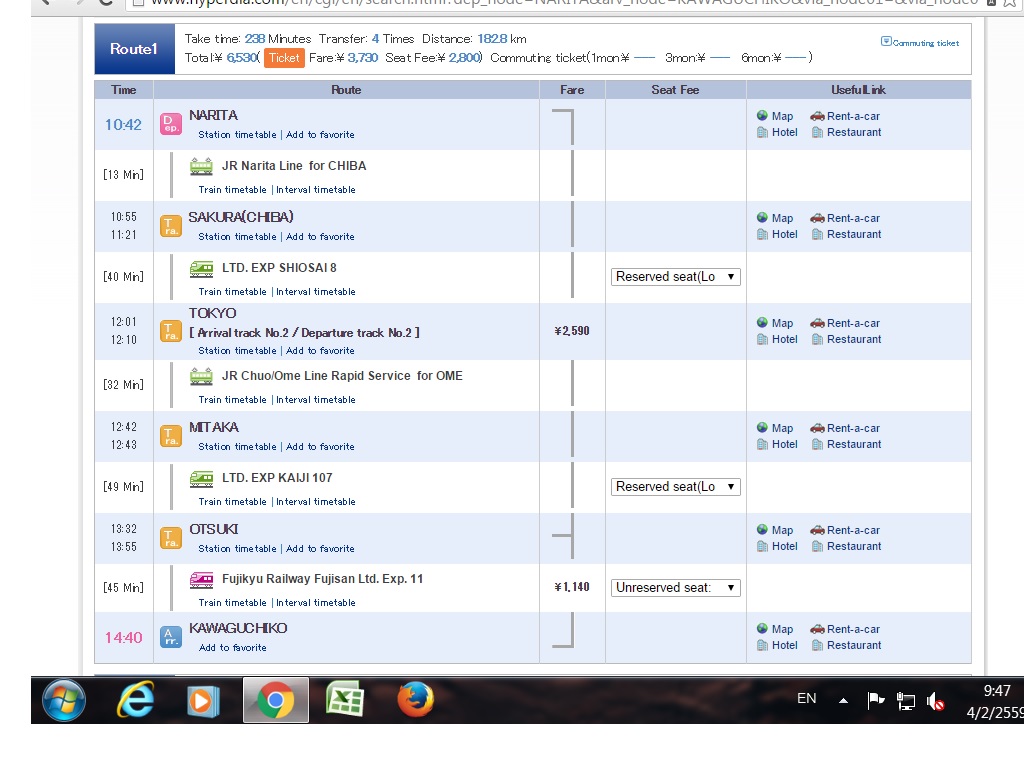Open Restaurant link for NARITA
The width and height of the screenshot is (1024, 768).
point(846,133)
